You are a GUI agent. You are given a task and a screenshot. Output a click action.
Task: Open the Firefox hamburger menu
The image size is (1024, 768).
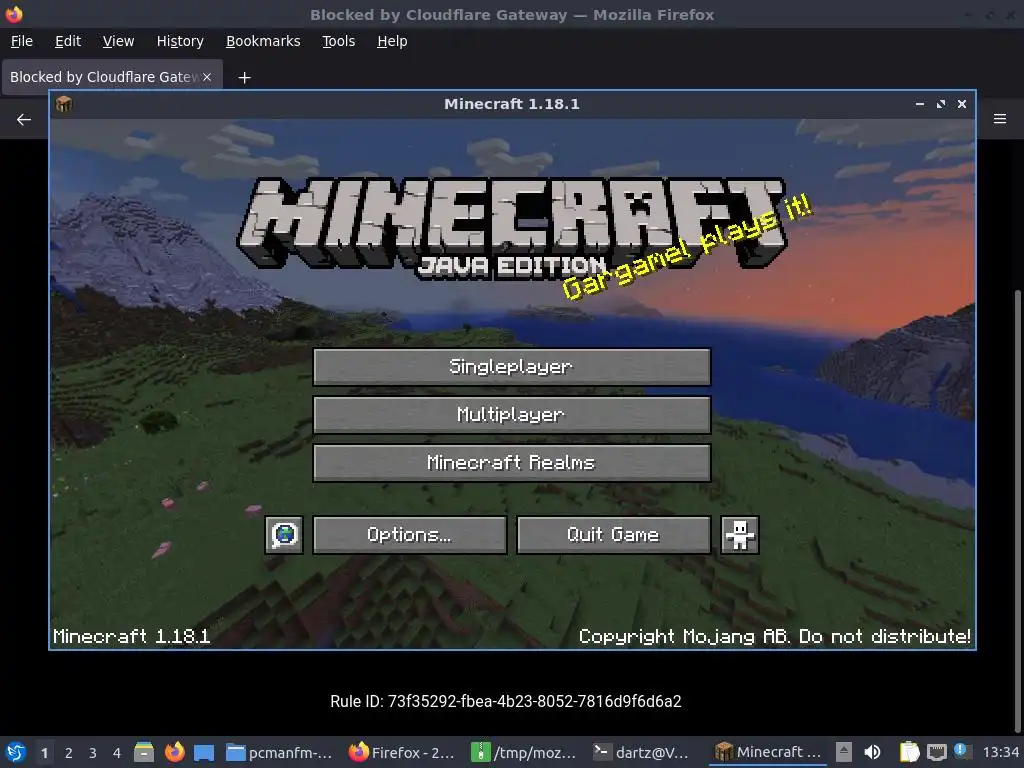(x=999, y=119)
